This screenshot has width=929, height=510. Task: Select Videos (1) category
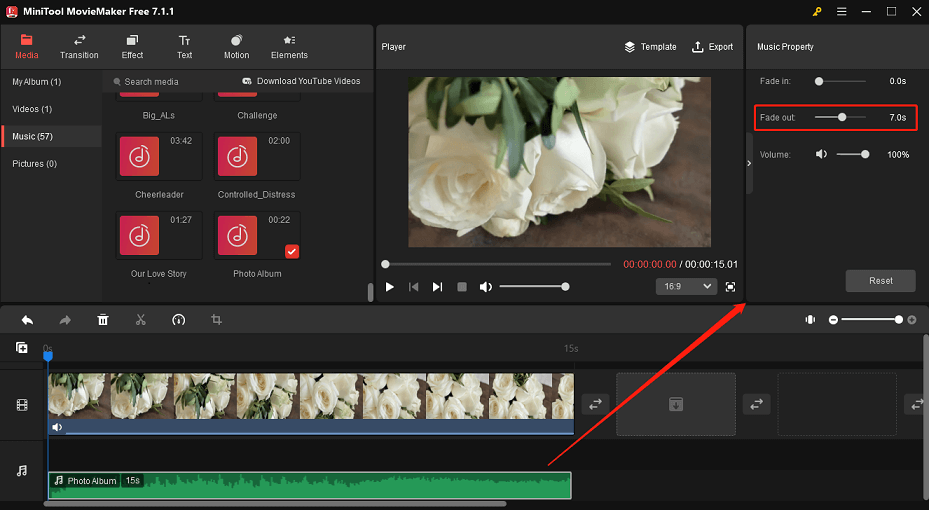(32, 109)
